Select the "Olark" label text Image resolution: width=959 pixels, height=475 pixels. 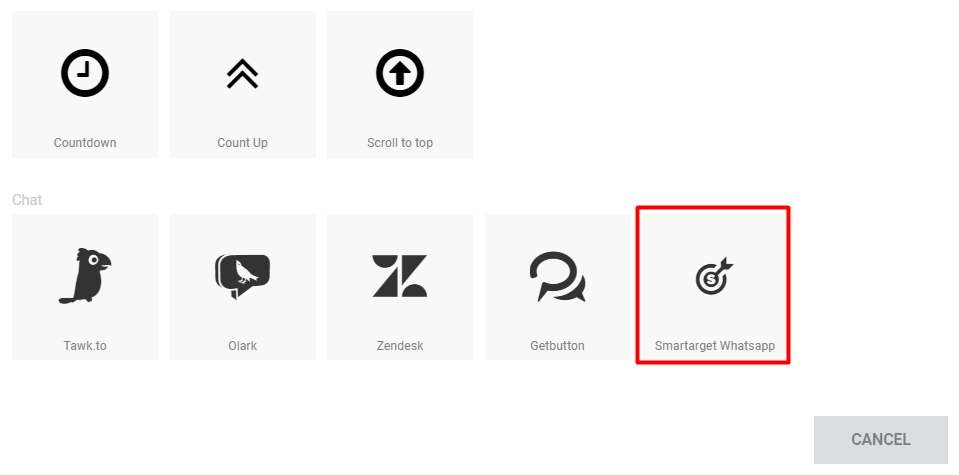(242, 346)
